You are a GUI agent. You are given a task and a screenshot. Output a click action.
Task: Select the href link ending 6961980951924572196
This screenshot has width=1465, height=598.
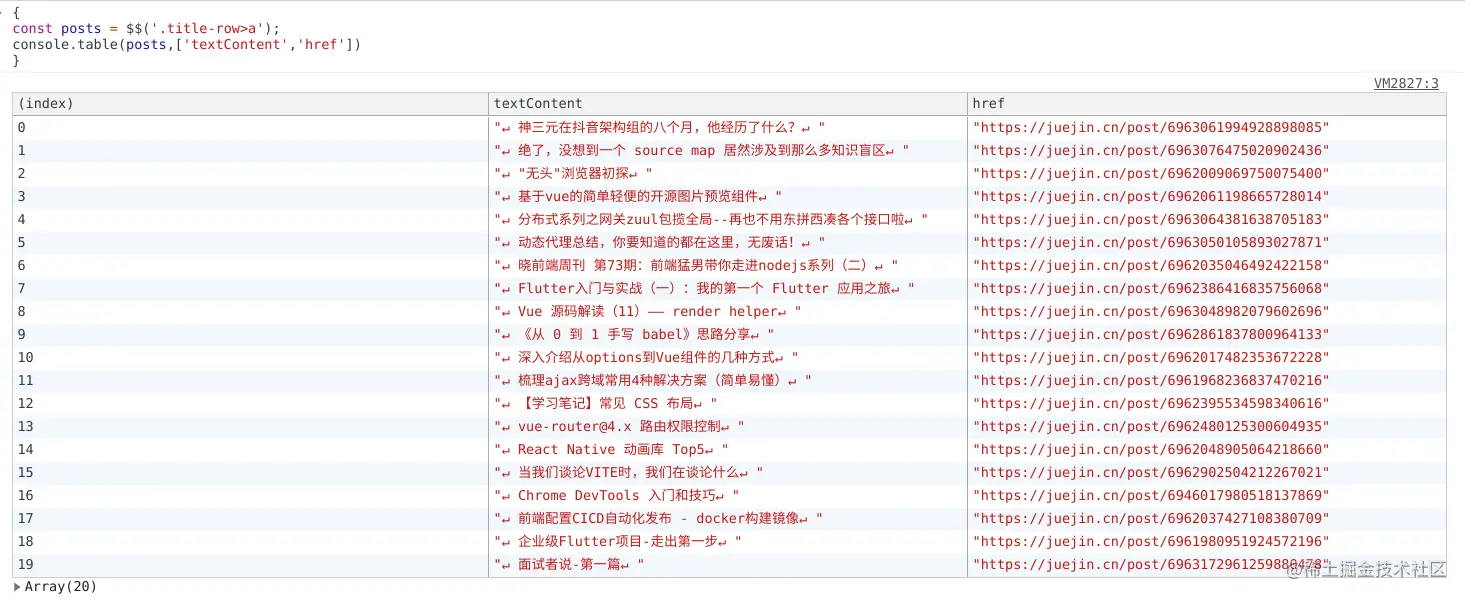coord(1152,541)
